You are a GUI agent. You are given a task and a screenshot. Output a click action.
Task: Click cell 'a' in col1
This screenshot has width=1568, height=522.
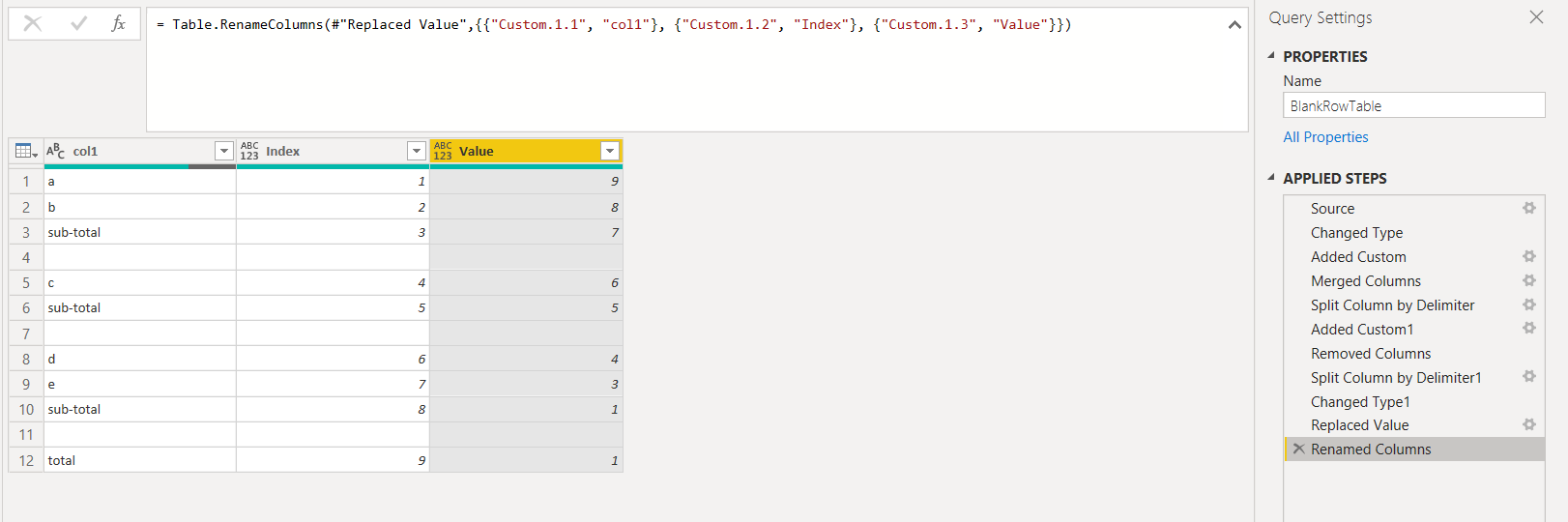[x=140, y=181]
